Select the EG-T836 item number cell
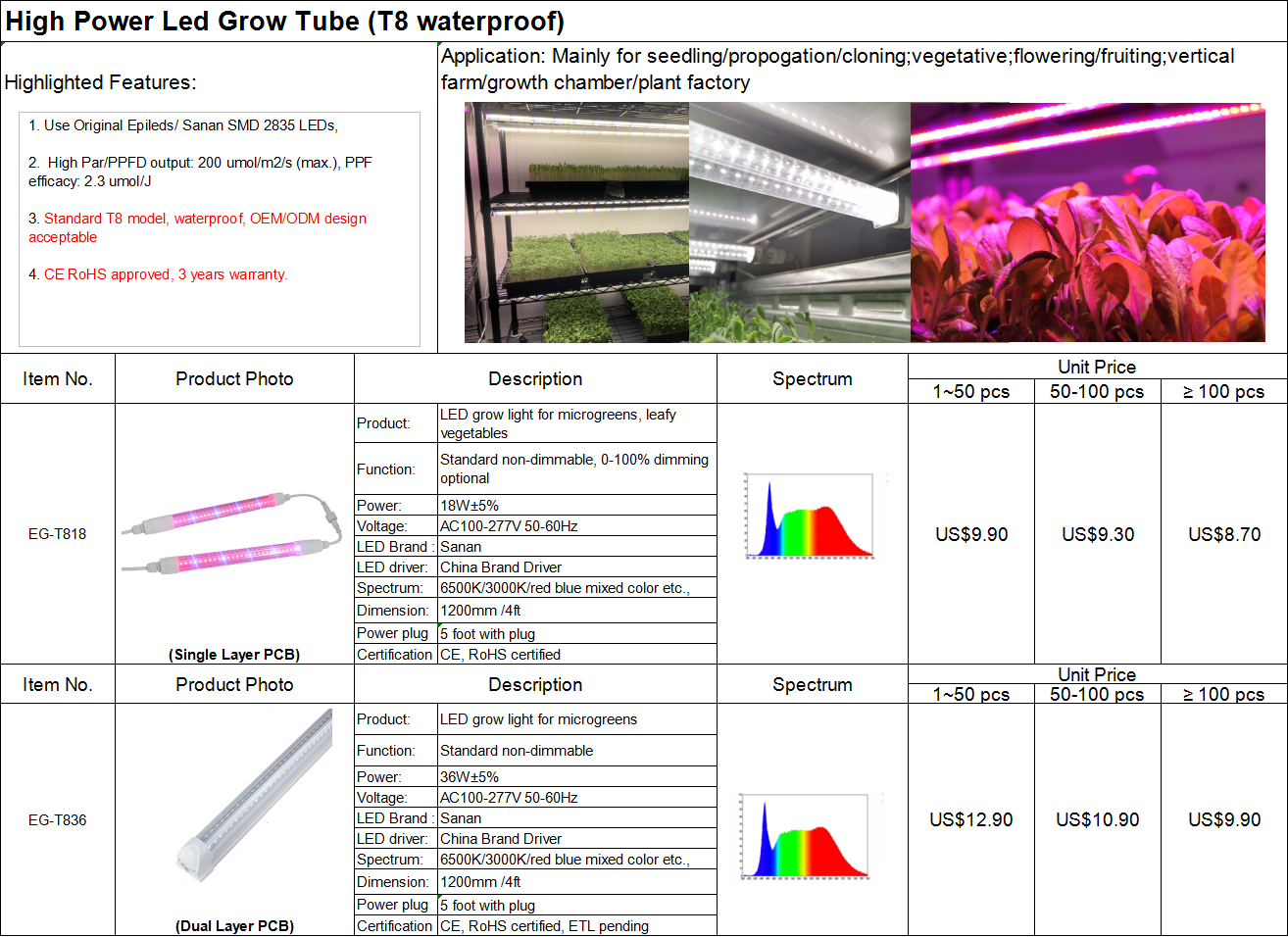The width and height of the screenshot is (1288, 937). [x=57, y=820]
